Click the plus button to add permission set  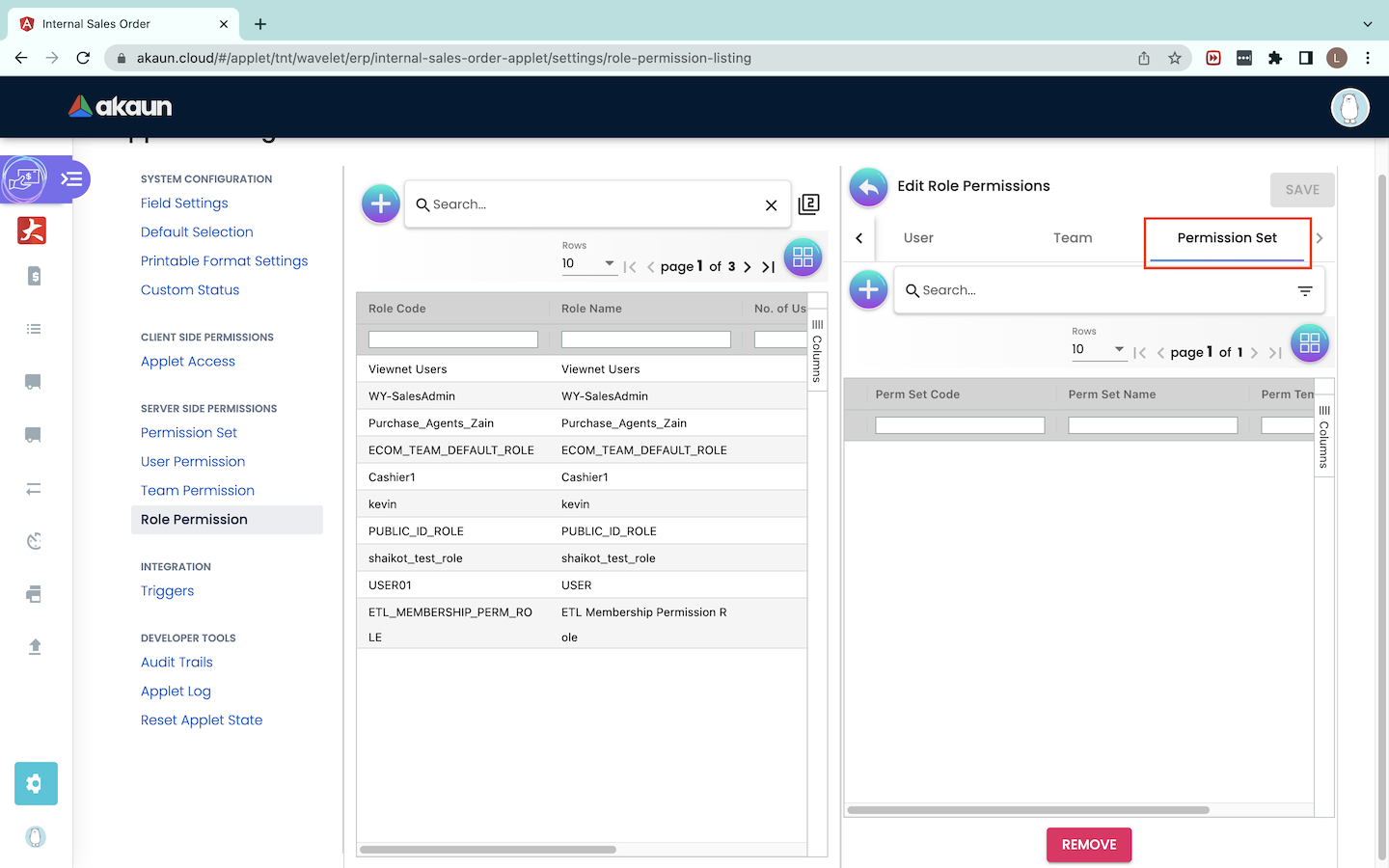pyautogui.click(x=868, y=289)
